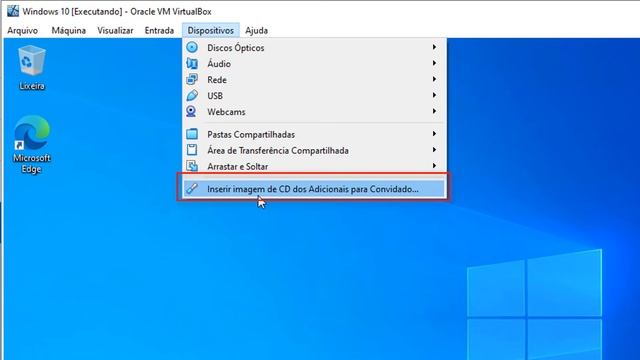Open the Ajuda menu
This screenshot has height=360, width=640.
(x=256, y=31)
